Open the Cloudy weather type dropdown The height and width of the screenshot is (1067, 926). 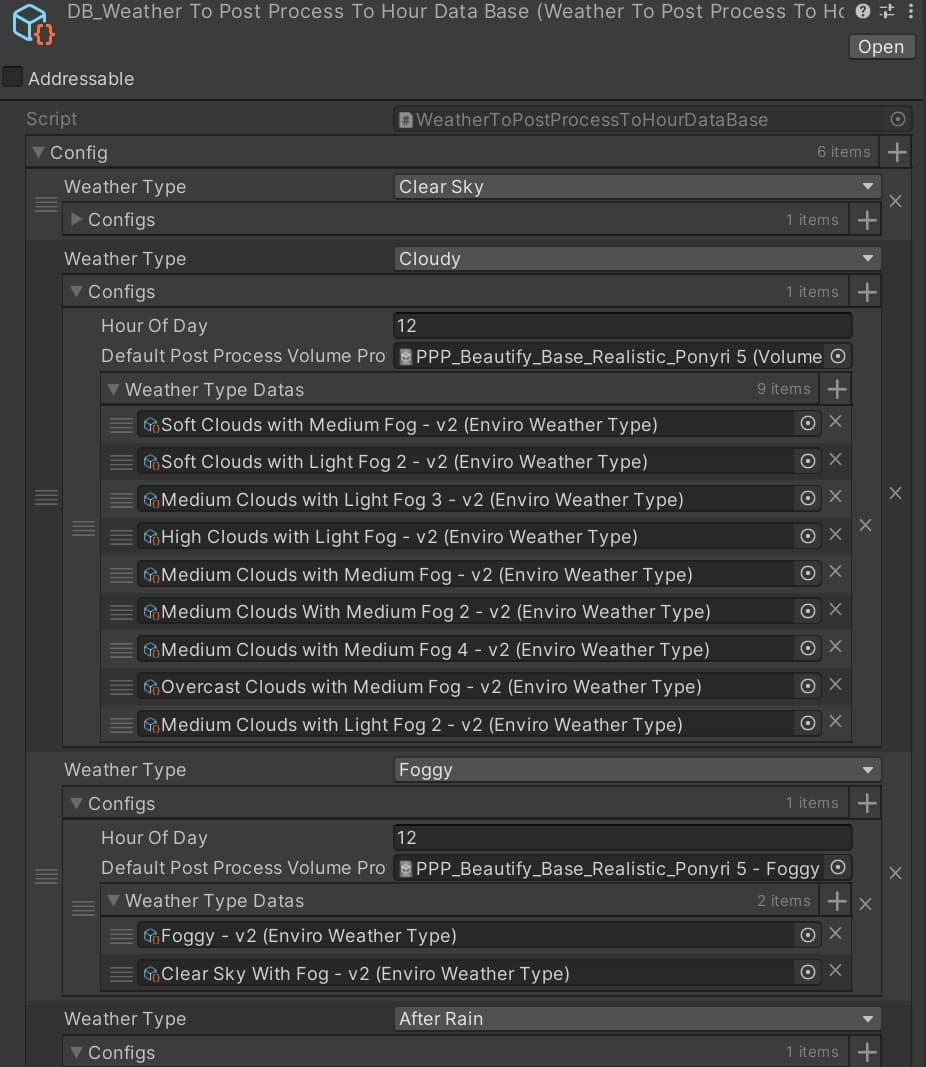pos(637,259)
